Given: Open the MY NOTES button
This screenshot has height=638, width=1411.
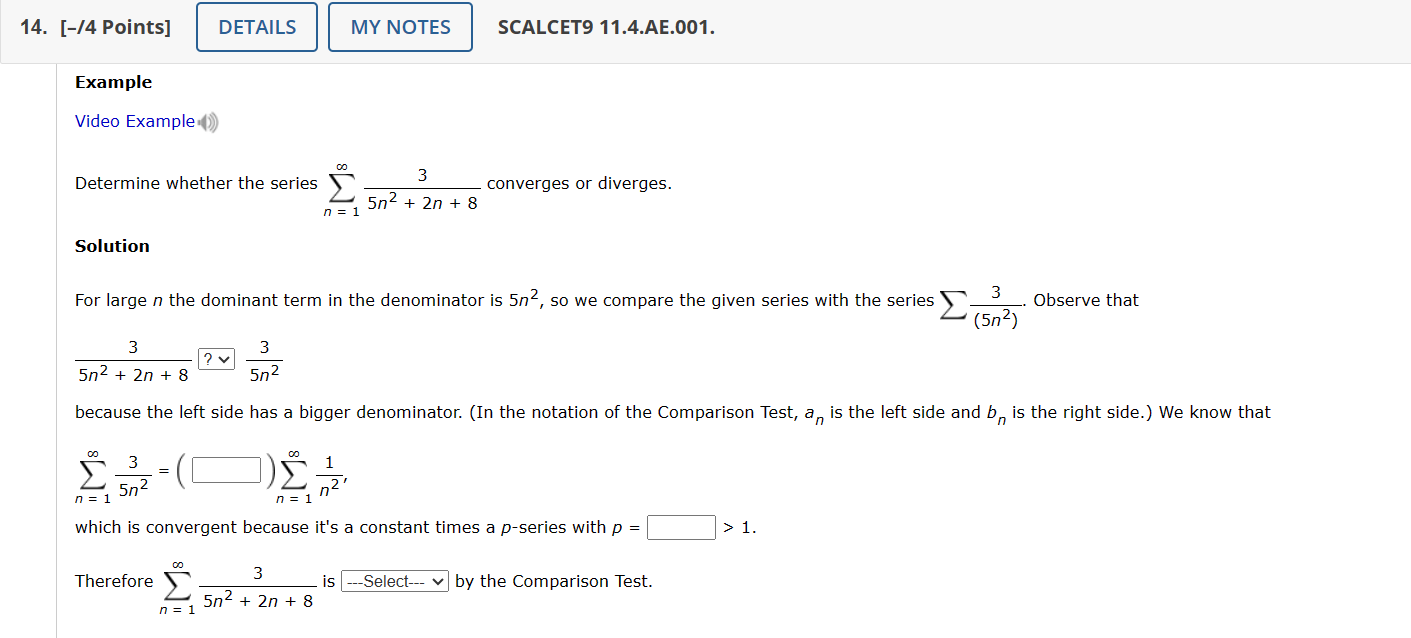Looking at the screenshot, I should 400,27.
